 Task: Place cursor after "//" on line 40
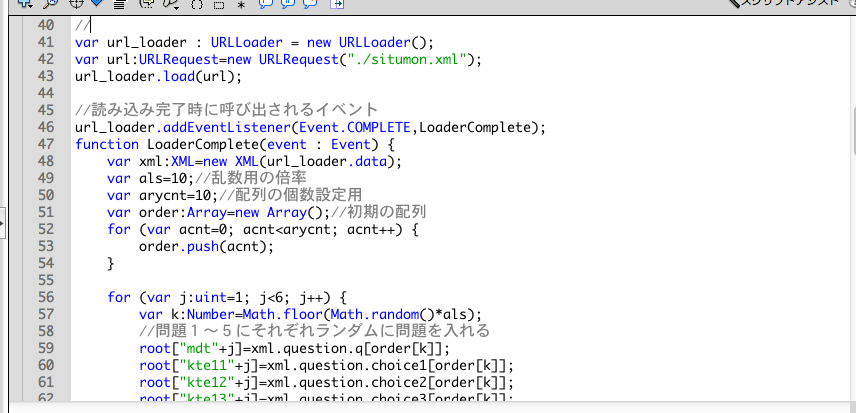[90, 26]
